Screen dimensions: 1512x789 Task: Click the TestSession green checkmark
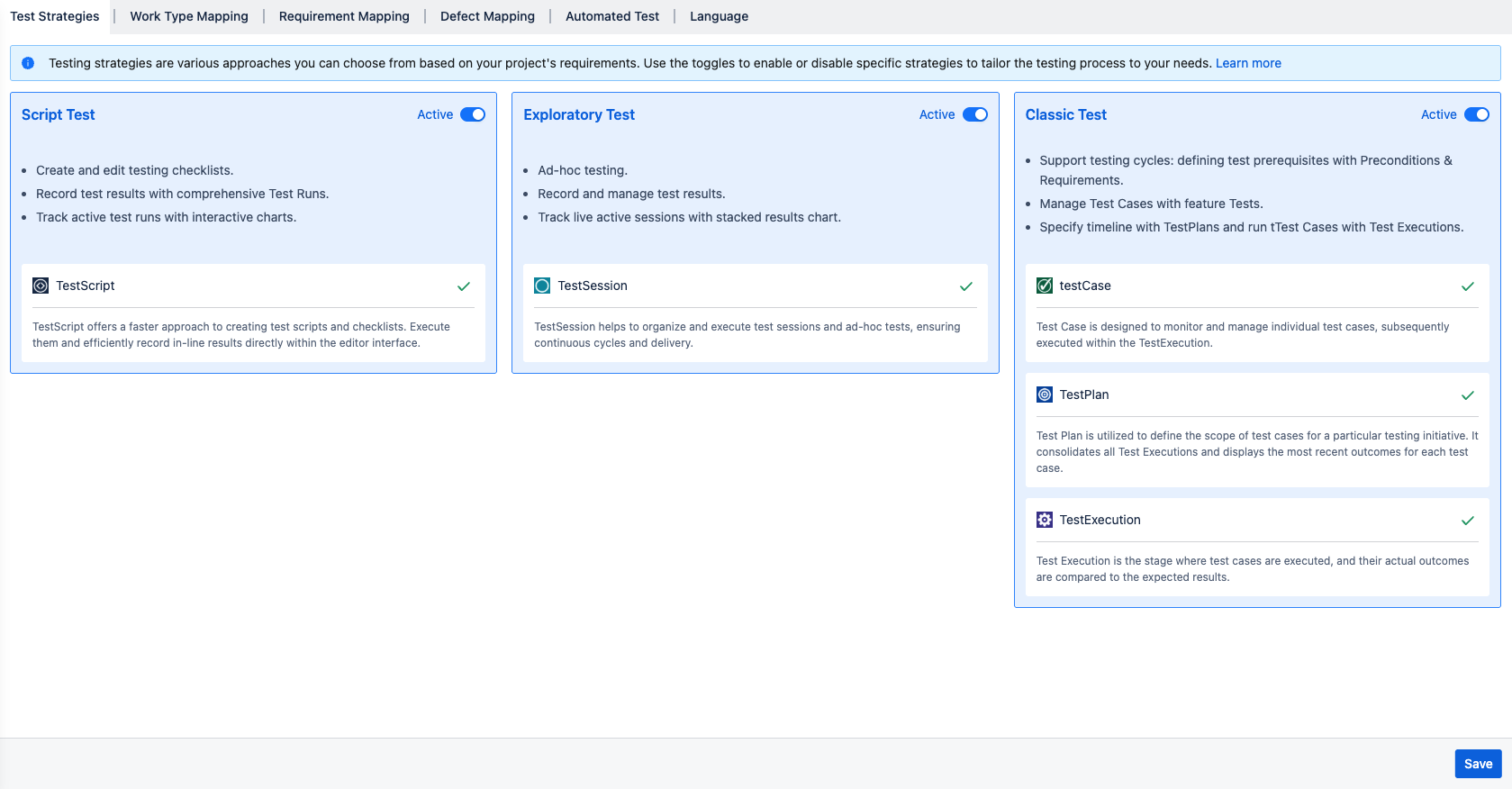(966, 286)
